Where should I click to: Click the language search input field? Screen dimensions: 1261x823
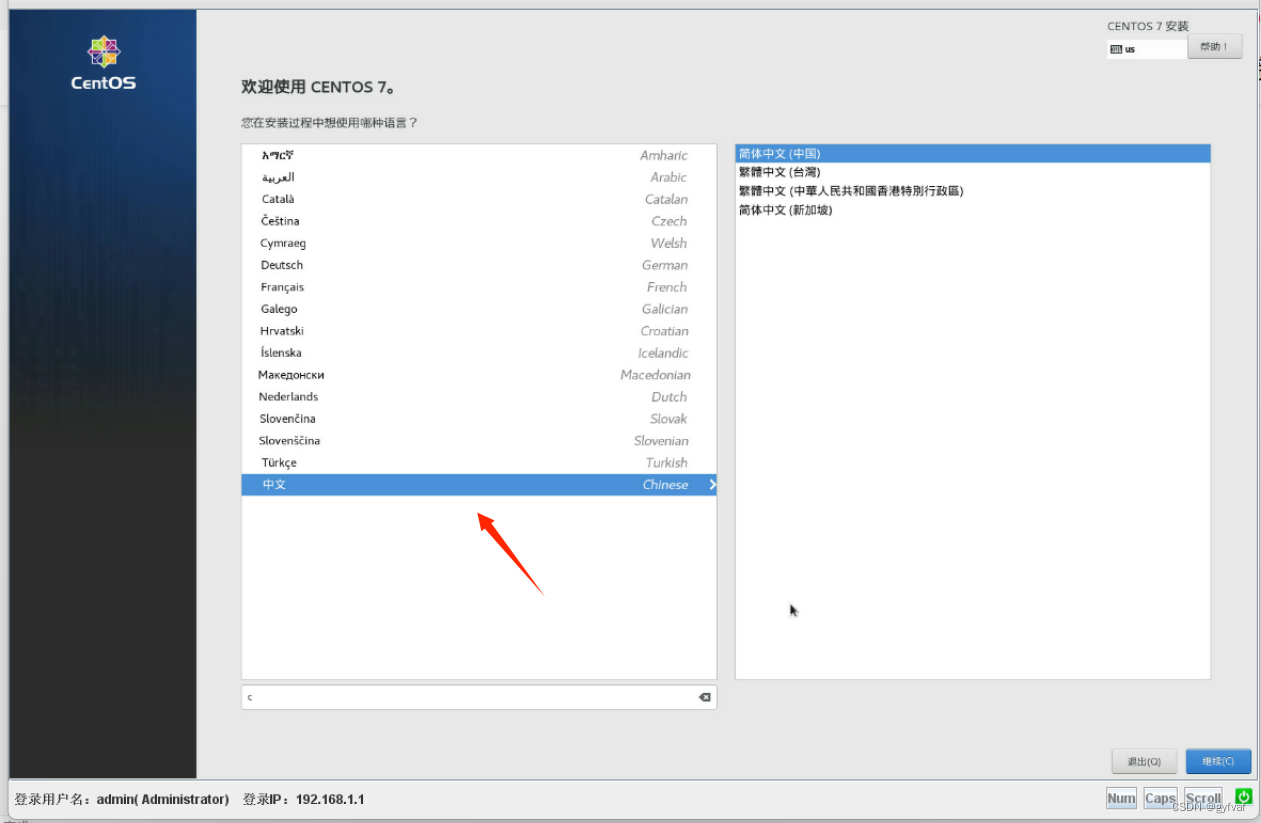click(x=479, y=697)
